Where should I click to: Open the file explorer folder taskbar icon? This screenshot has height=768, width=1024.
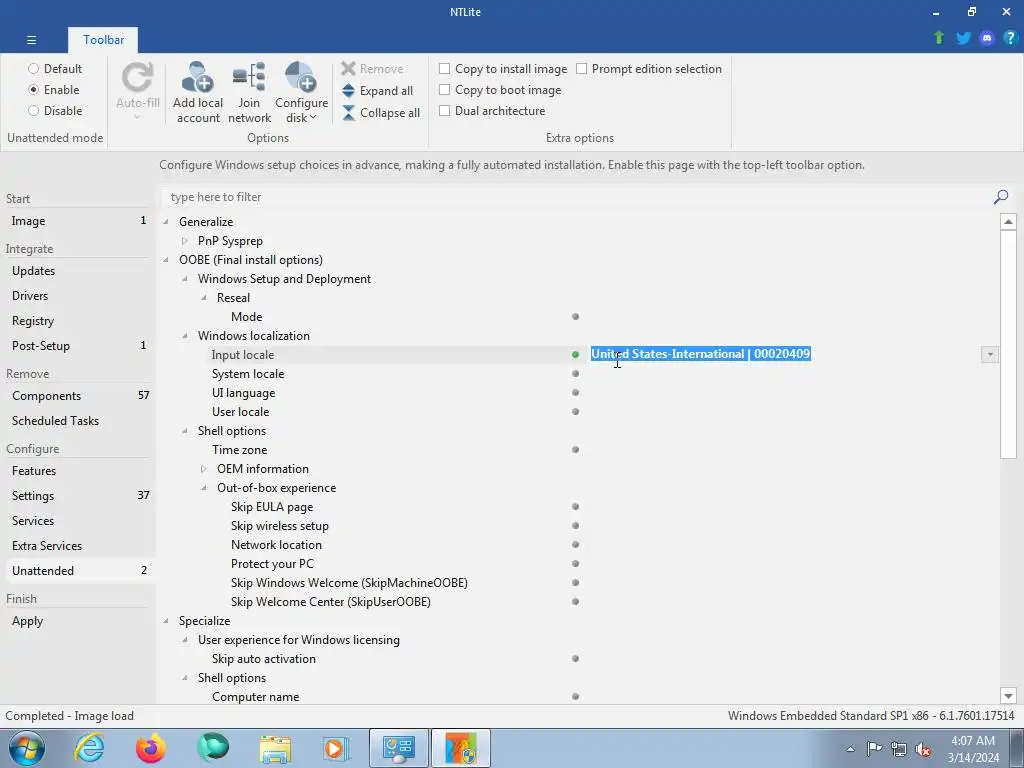click(x=275, y=748)
